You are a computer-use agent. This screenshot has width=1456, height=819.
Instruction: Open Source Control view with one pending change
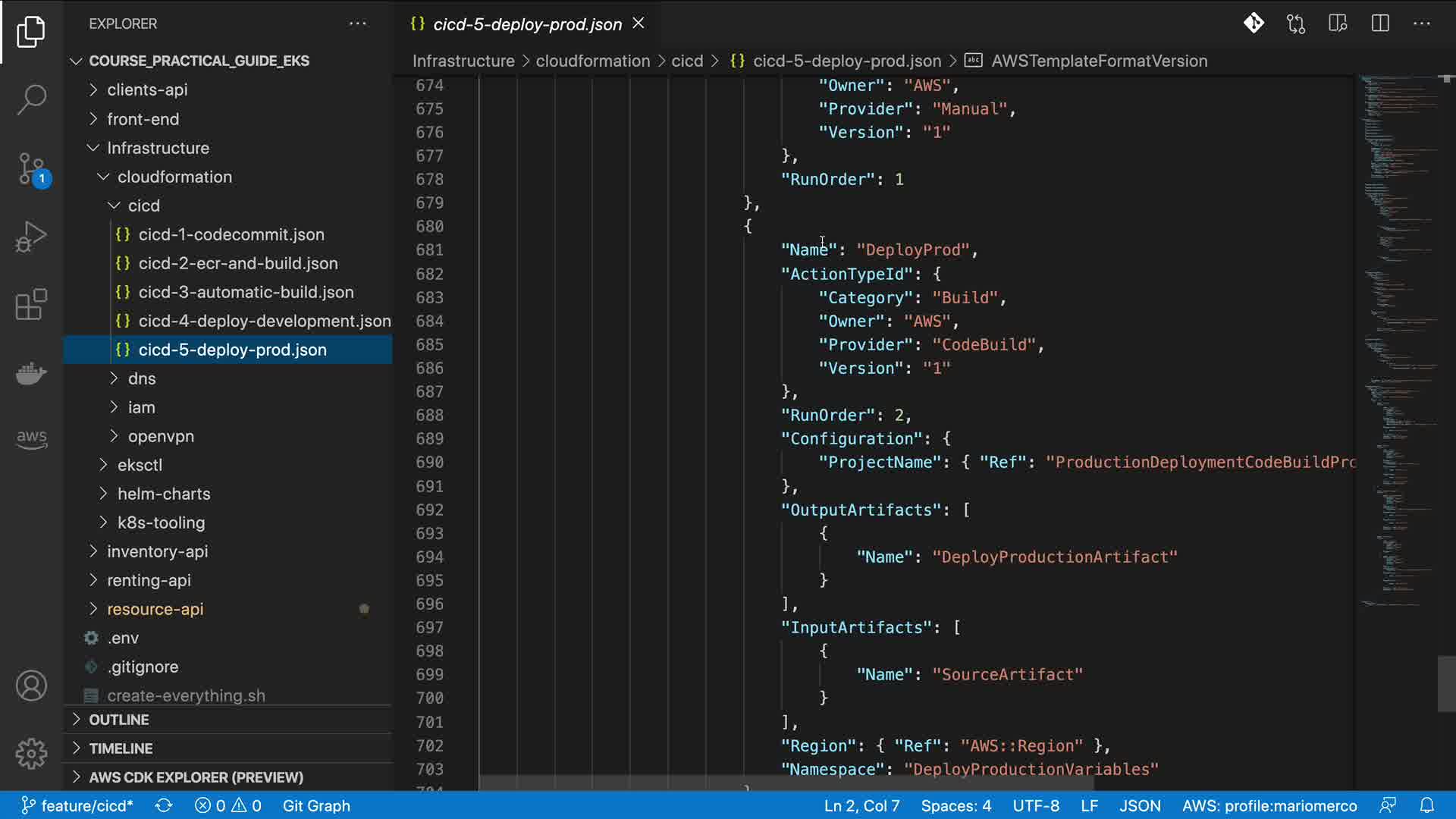coord(31,168)
